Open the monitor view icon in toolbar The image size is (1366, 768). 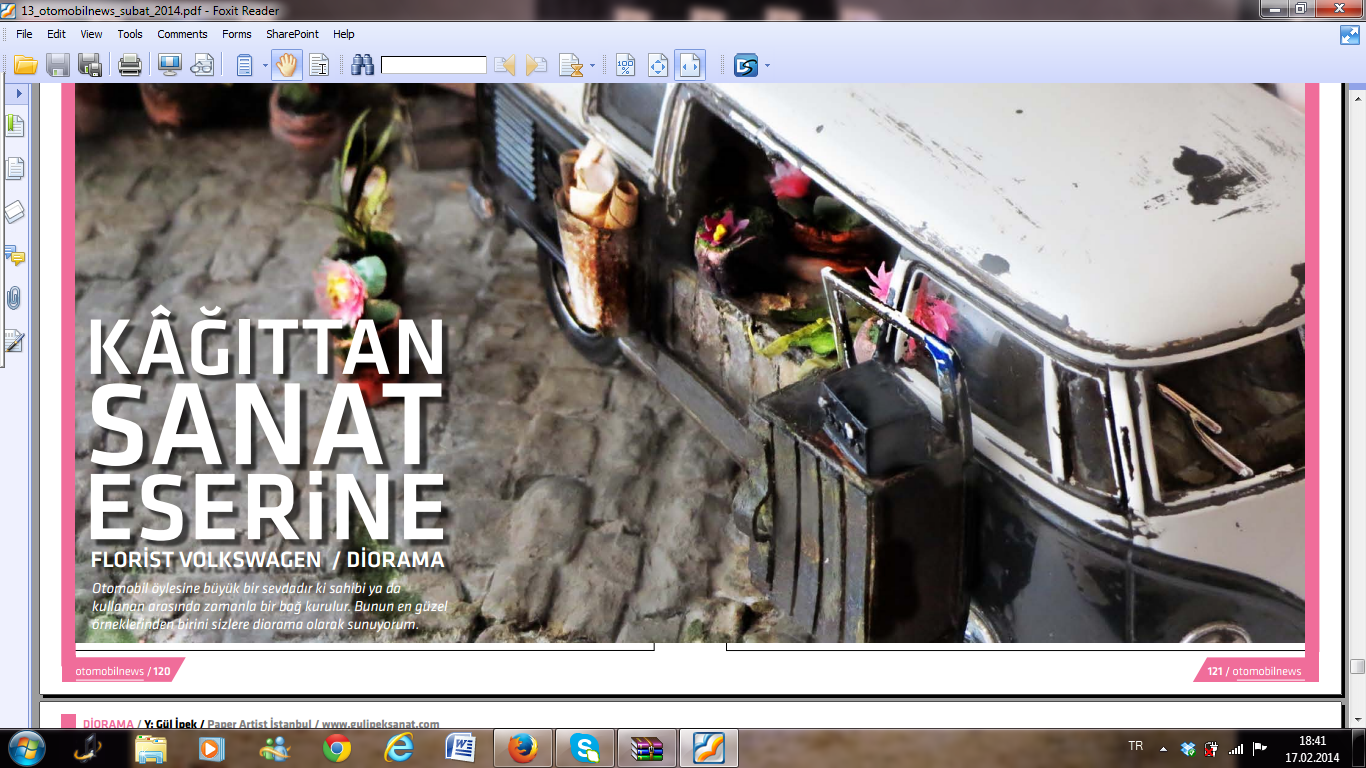(169, 66)
